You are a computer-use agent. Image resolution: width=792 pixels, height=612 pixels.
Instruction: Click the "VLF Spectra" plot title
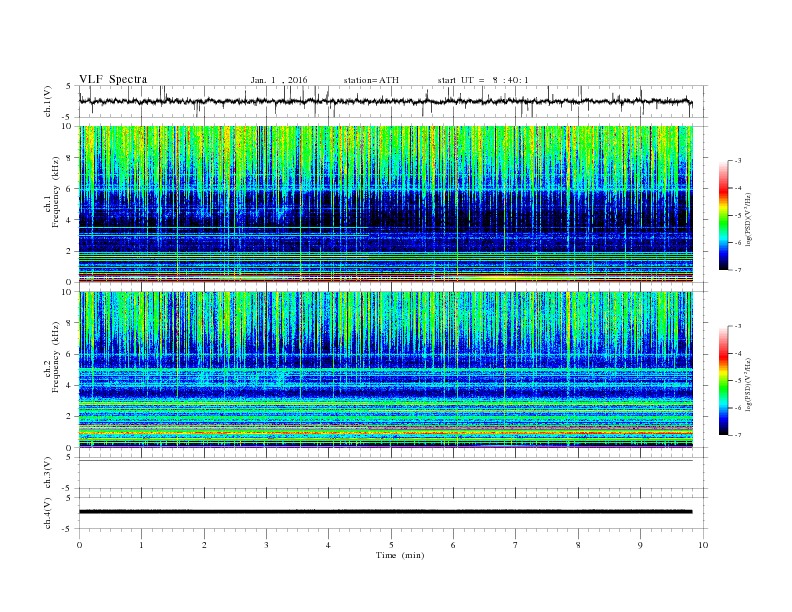(x=113, y=79)
